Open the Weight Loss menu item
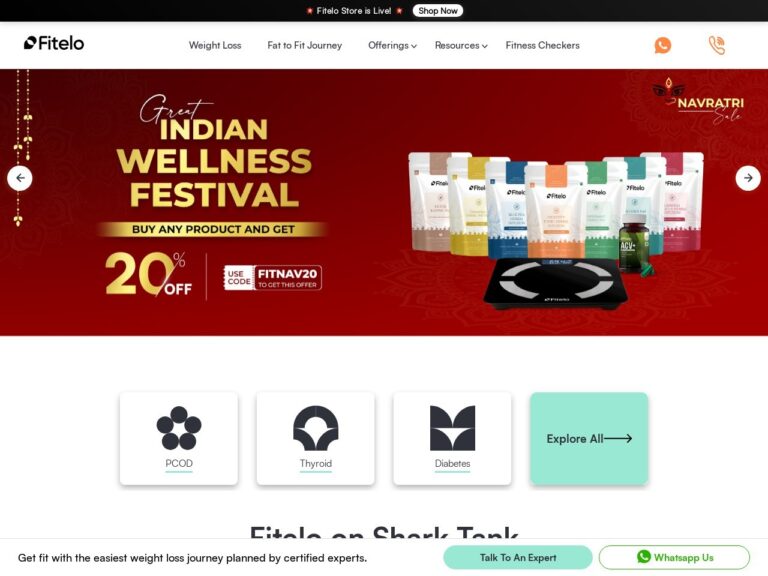768x576 pixels. pos(215,45)
